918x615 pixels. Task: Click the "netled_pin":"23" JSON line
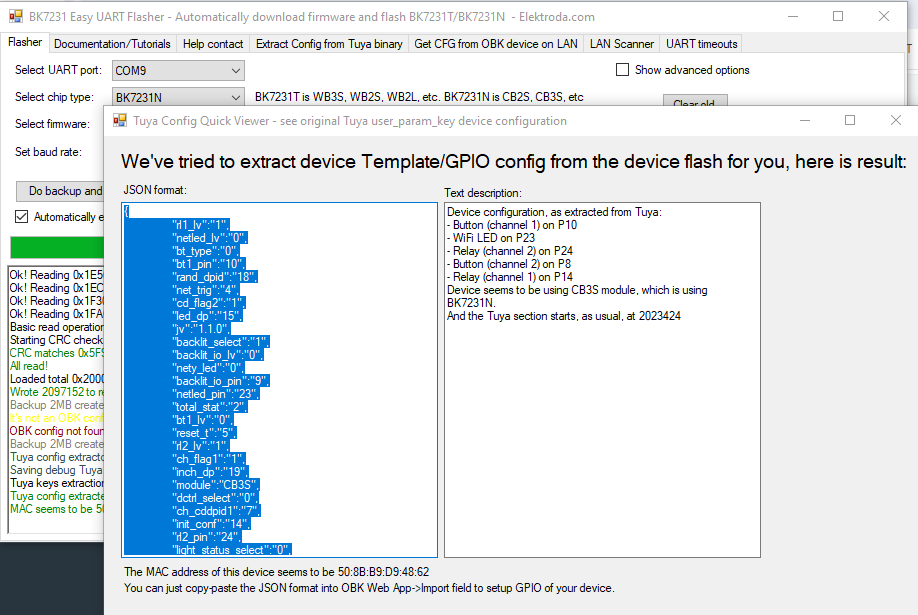[215, 394]
